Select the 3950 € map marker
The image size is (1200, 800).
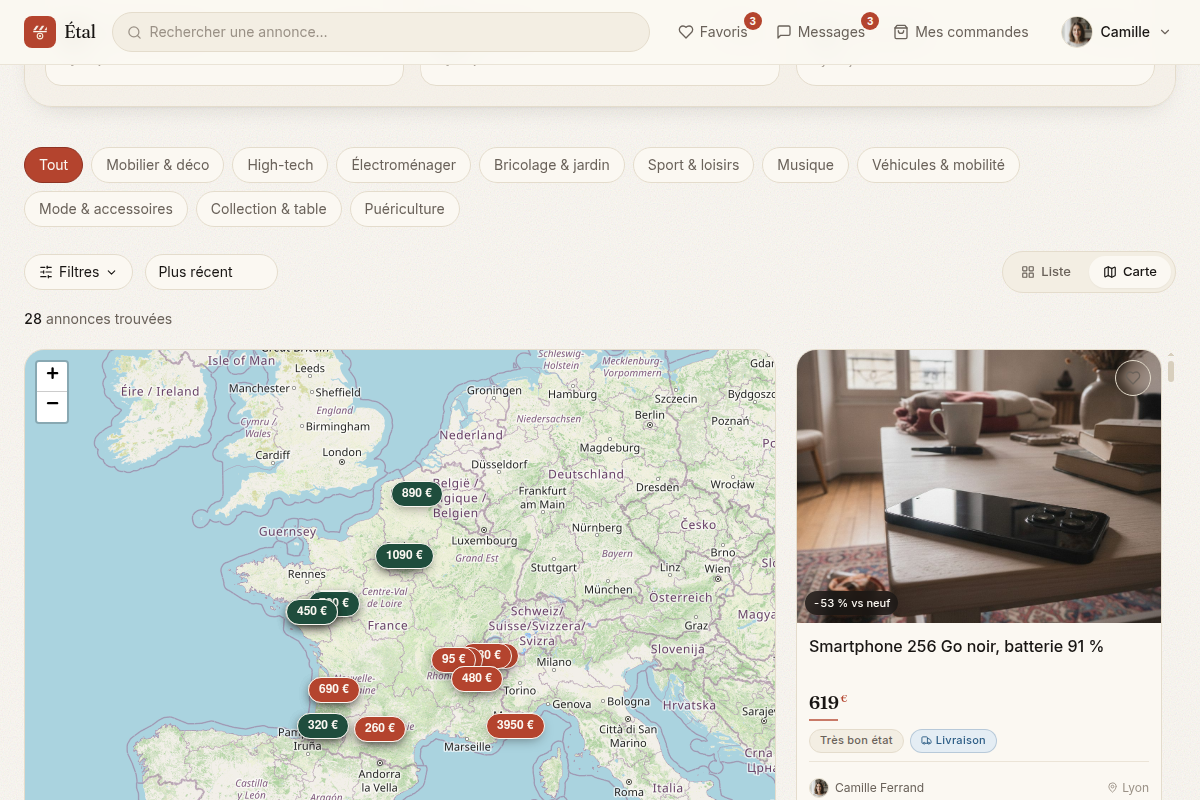click(515, 725)
